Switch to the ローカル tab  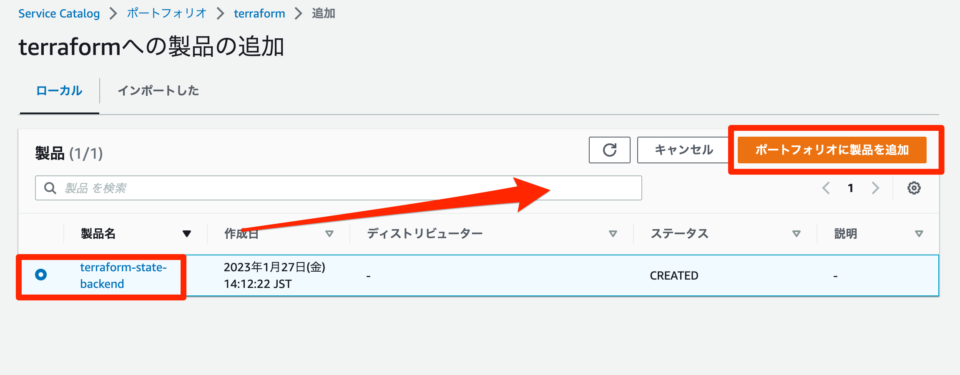[59, 91]
